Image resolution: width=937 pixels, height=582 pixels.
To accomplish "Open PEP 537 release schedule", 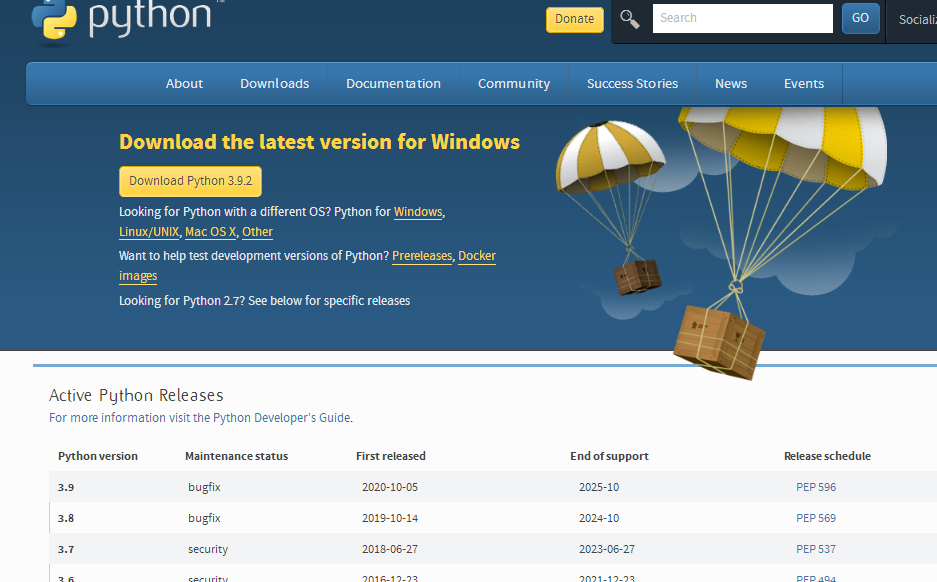I will tap(816, 549).
